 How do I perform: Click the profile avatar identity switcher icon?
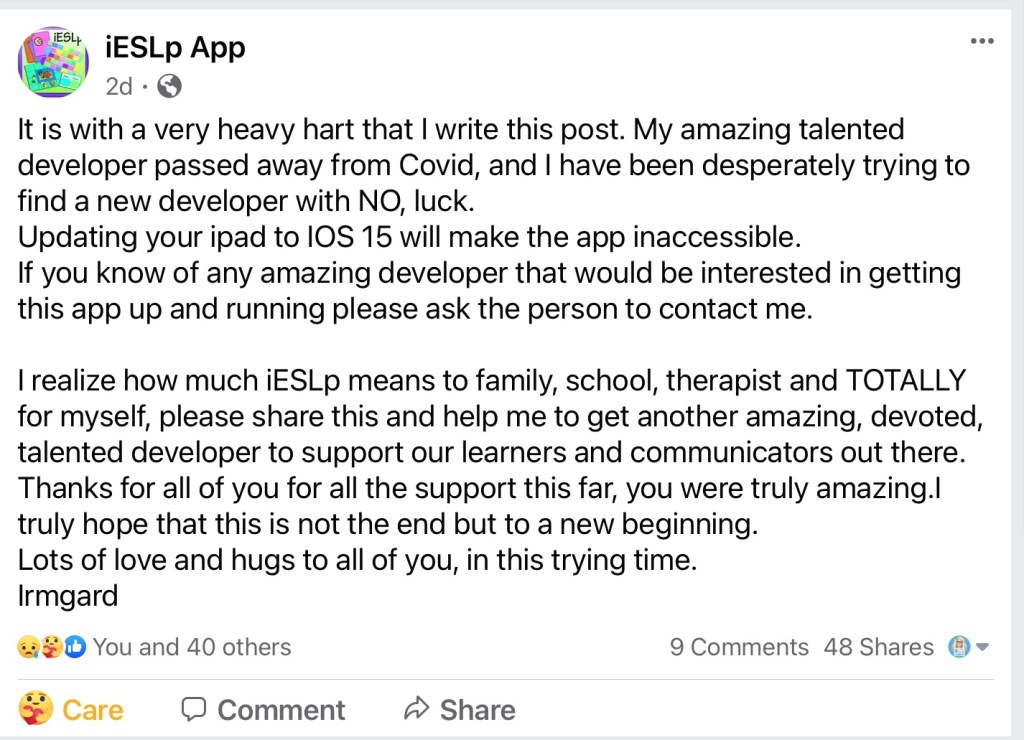point(959,648)
